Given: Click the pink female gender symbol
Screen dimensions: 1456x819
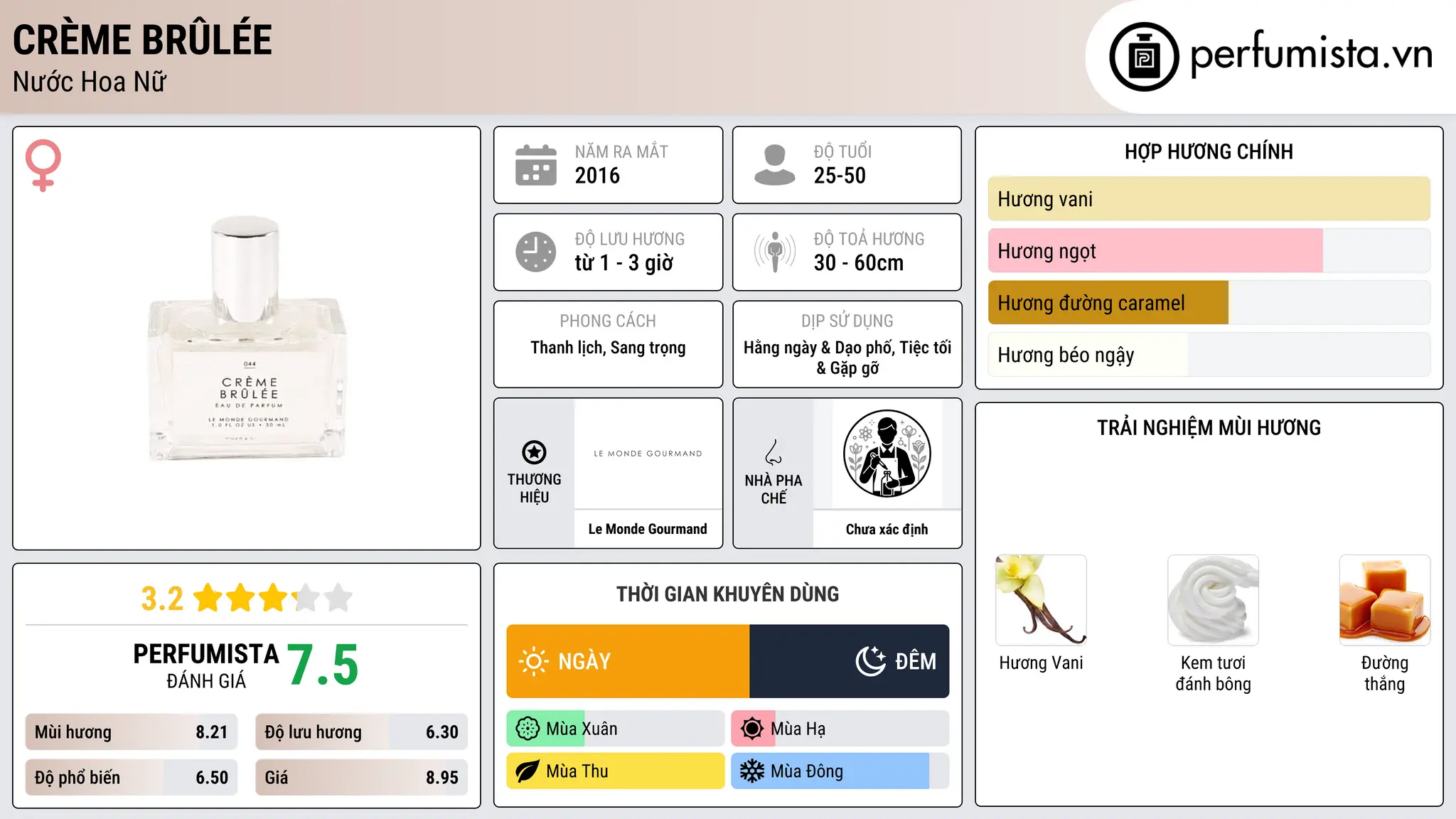Looking at the screenshot, I should [43, 166].
